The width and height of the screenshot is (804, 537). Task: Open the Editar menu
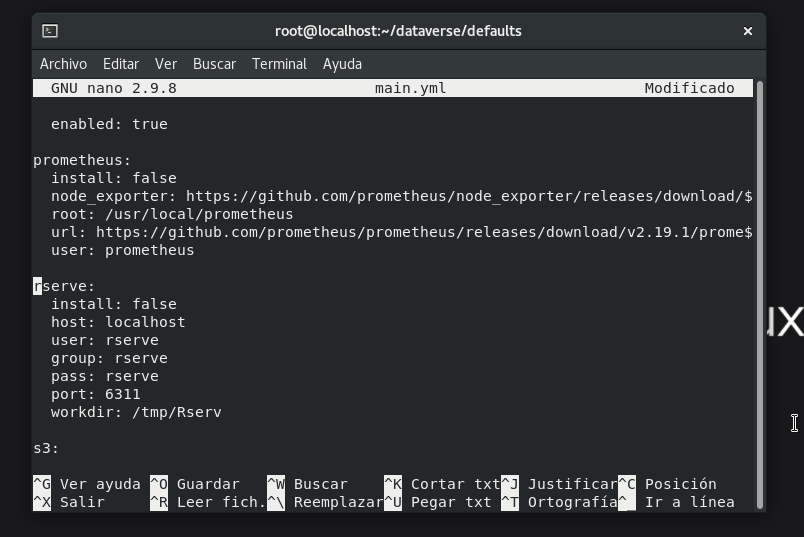(x=120, y=64)
